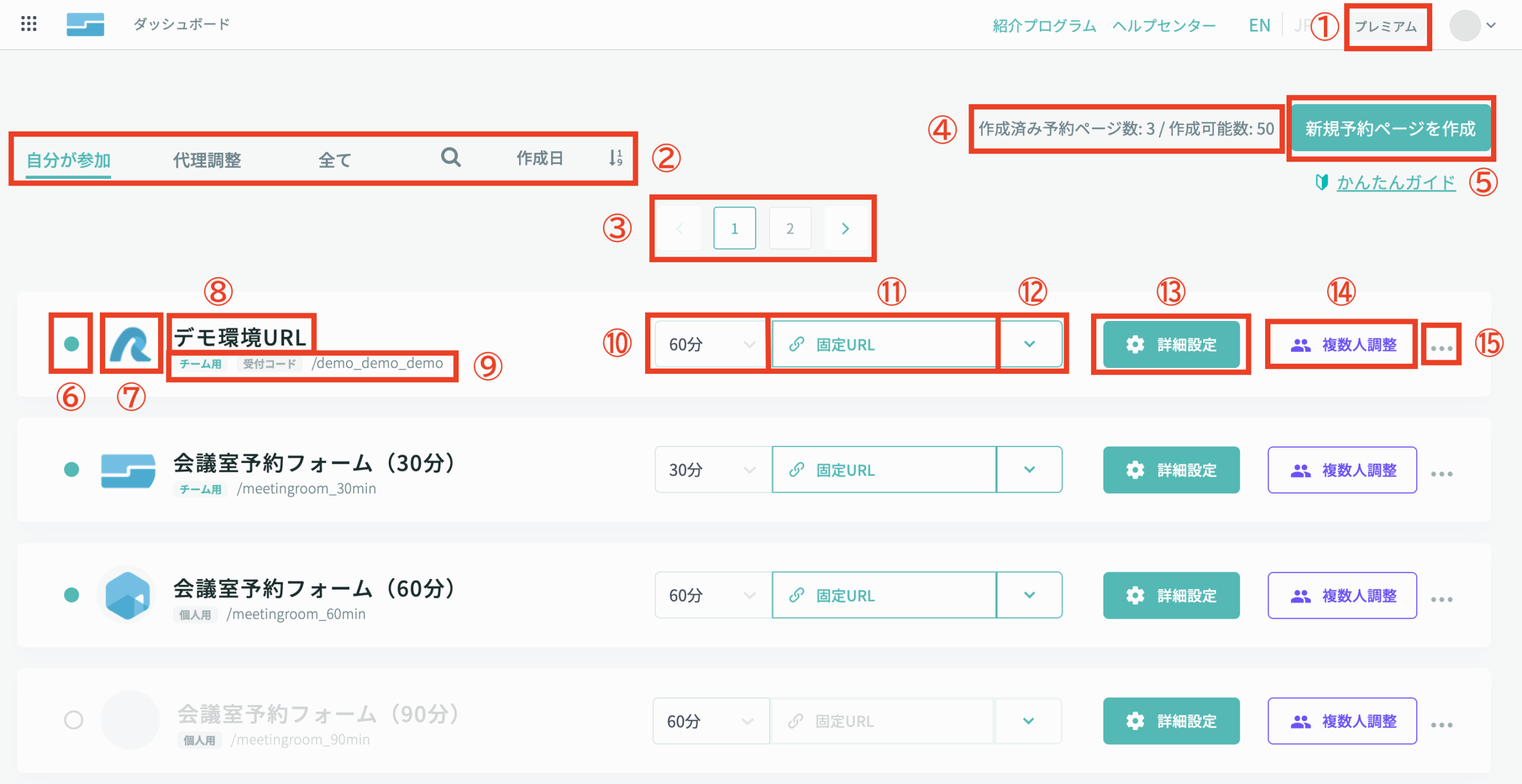Toggle active status for 会議室予約フォーム（30分）
The width and height of the screenshot is (1522, 784).
click(x=71, y=470)
